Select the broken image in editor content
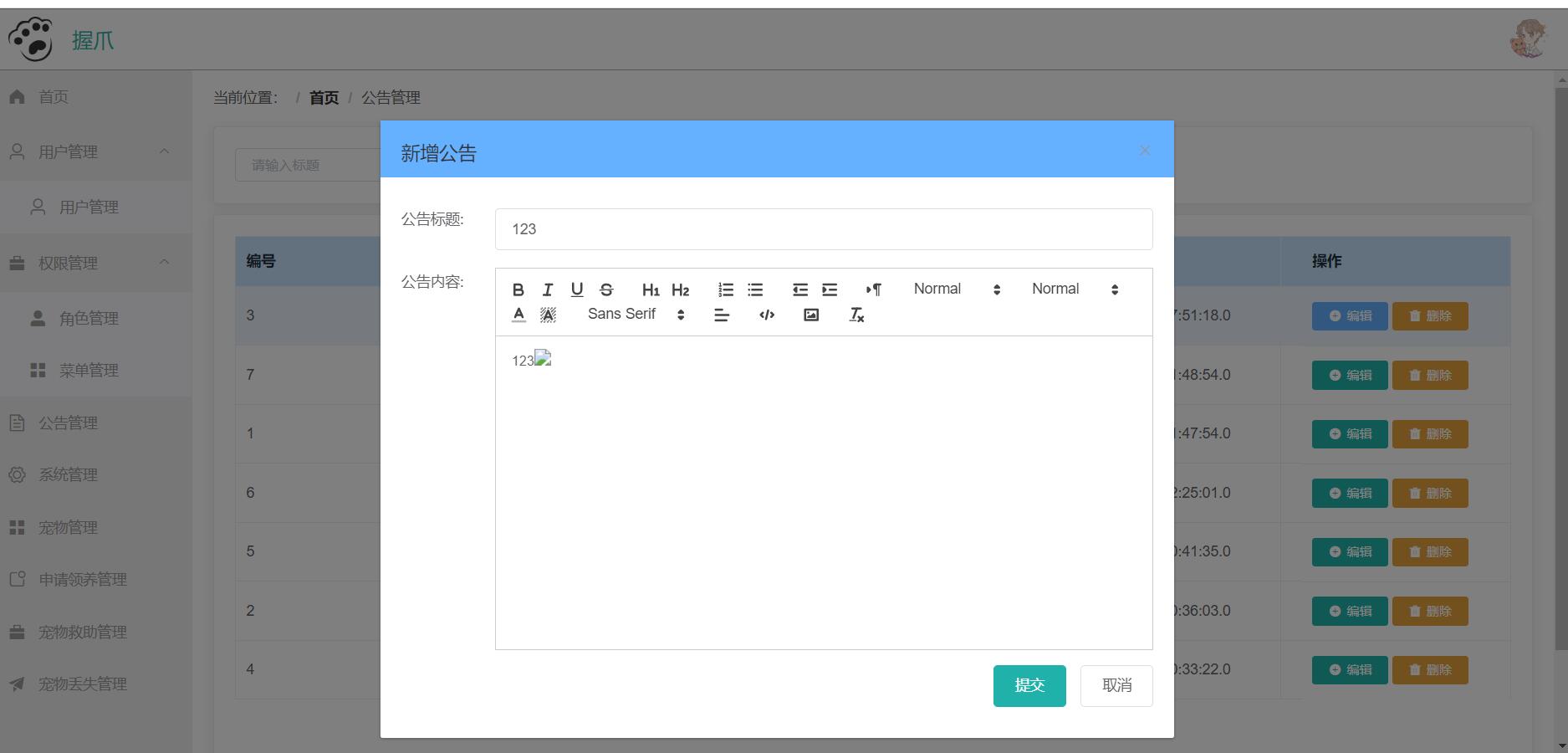 [543, 358]
